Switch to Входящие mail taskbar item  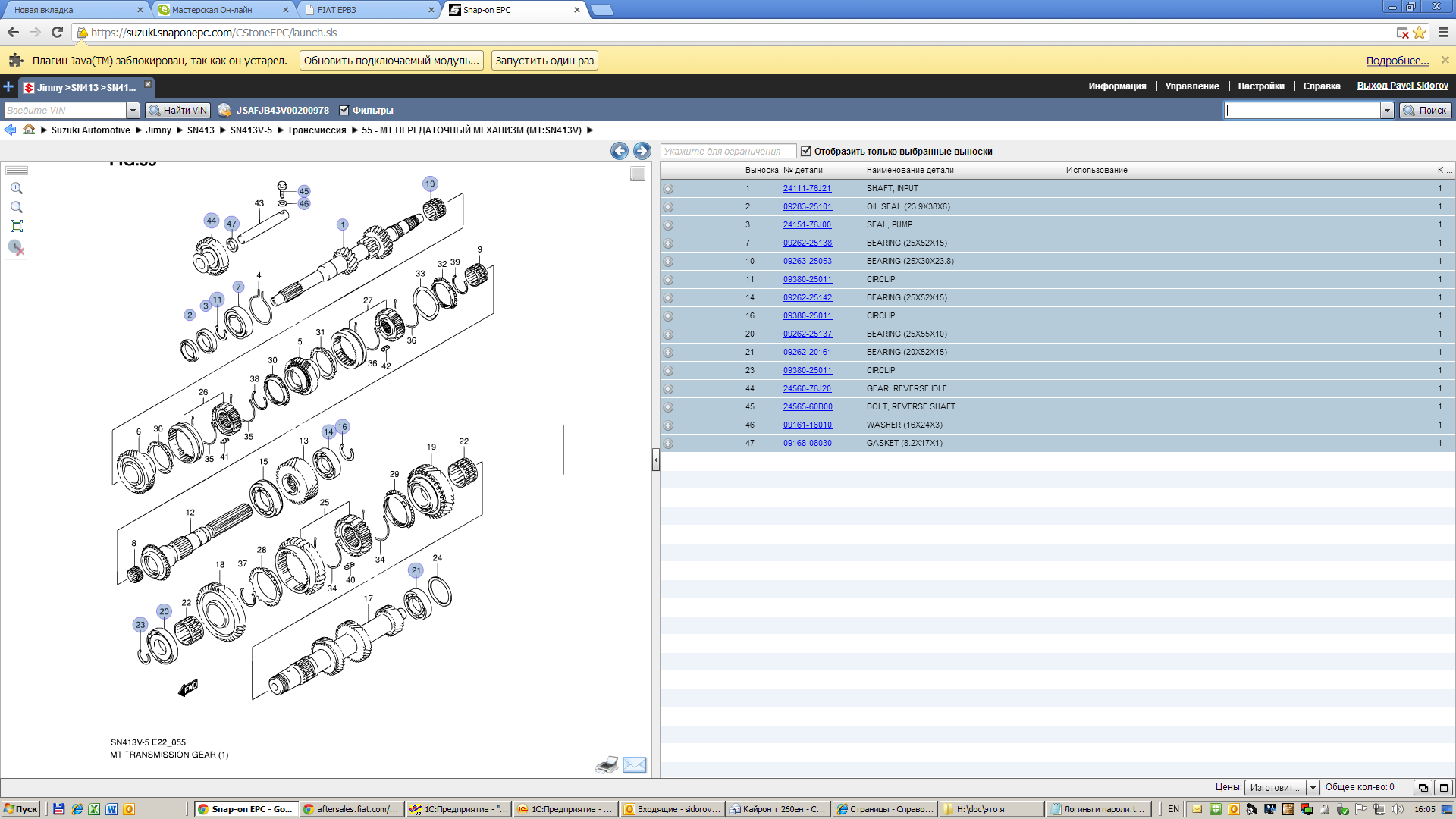(x=672, y=809)
